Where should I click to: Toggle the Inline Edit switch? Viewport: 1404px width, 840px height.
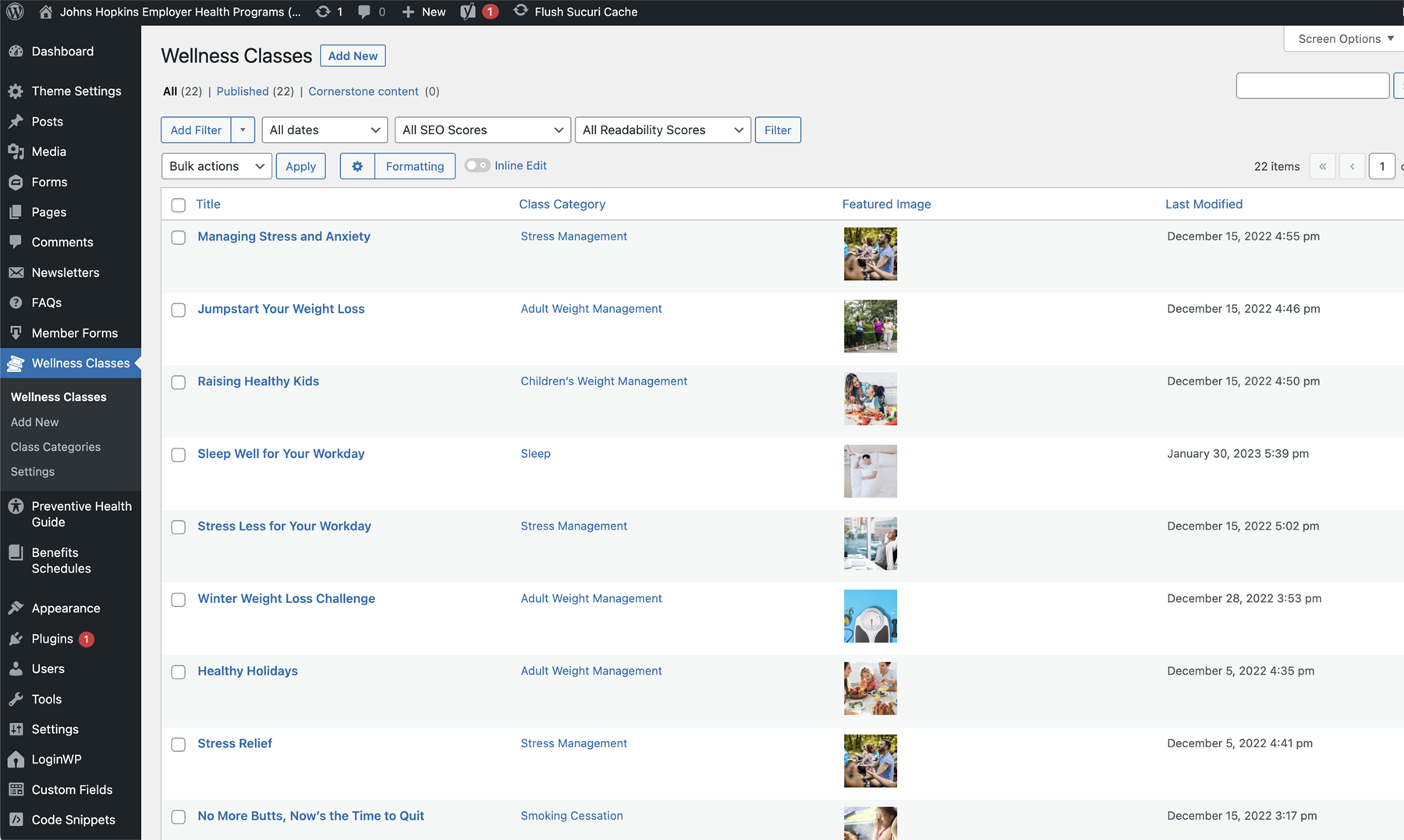click(x=477, y=165)
